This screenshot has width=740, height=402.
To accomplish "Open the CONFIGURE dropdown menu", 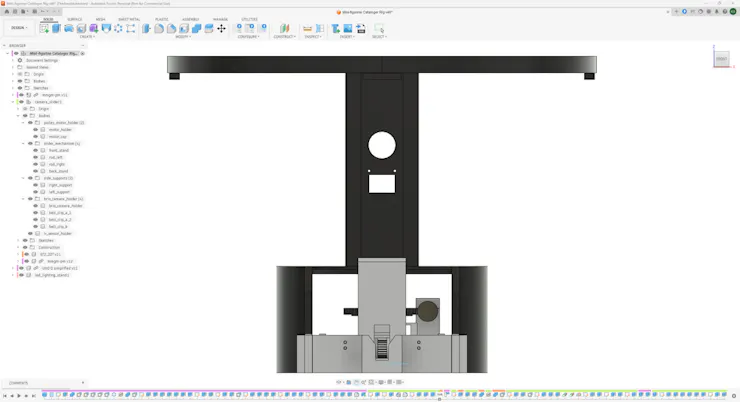I will [x=248, y=37].
